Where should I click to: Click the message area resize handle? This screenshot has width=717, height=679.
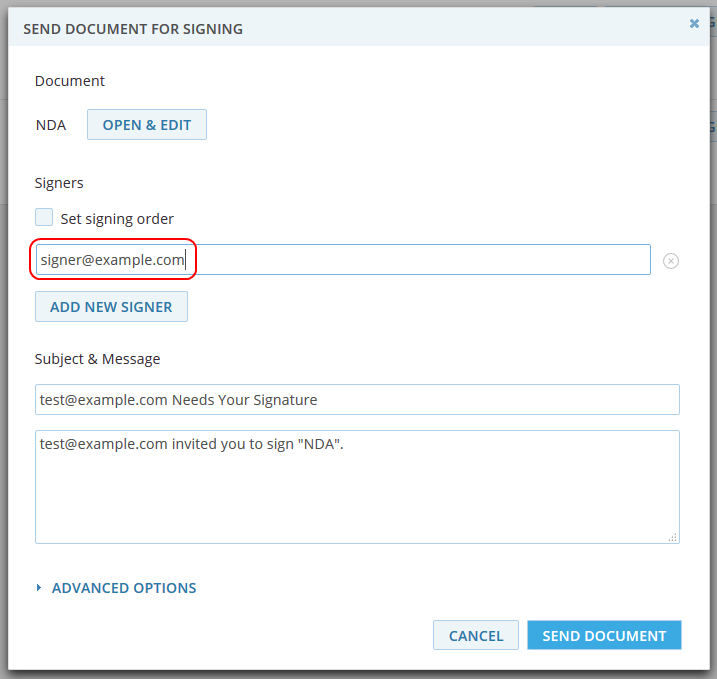tap(673, 537)
